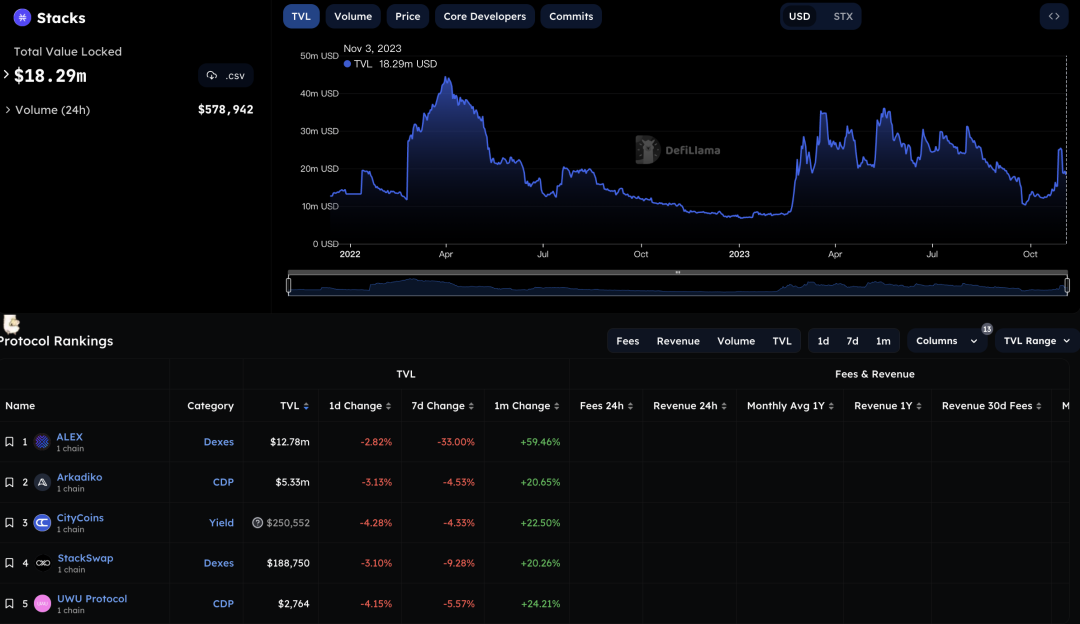Expand the Volume (24h) row
The width and height of the screenshot is (1080, 624).
point(8,110)
